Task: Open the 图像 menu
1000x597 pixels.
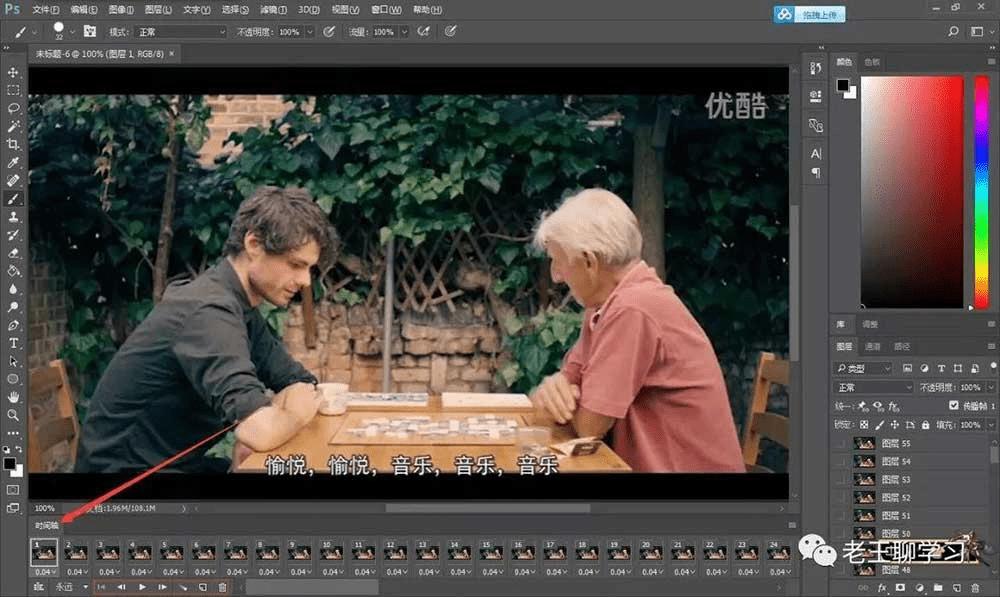Action: 121,10
